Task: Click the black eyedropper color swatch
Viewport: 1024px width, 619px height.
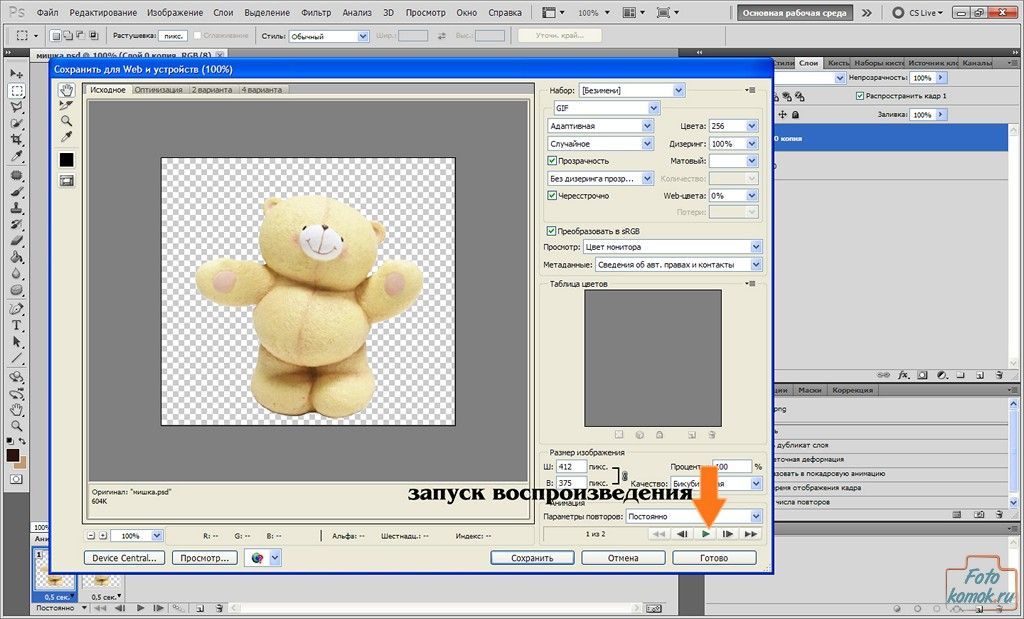Action: (x=67, y=159)
